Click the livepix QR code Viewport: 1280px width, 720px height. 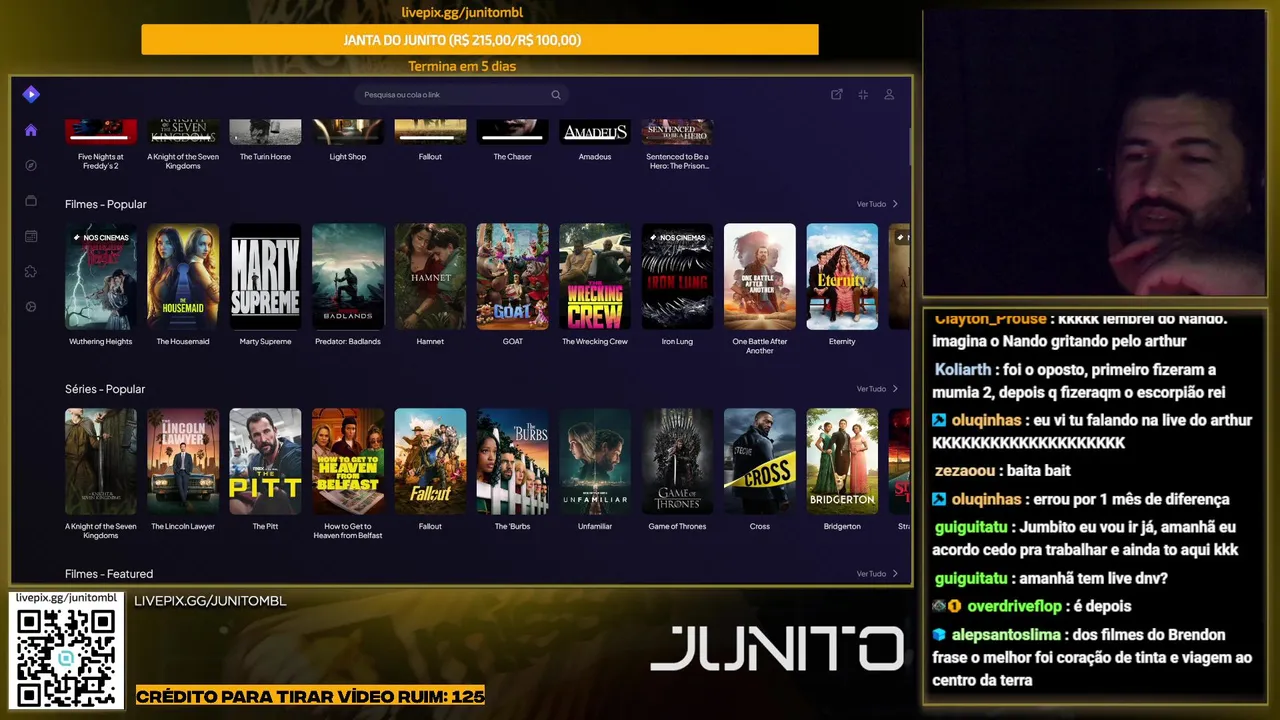tap(66, 657)
